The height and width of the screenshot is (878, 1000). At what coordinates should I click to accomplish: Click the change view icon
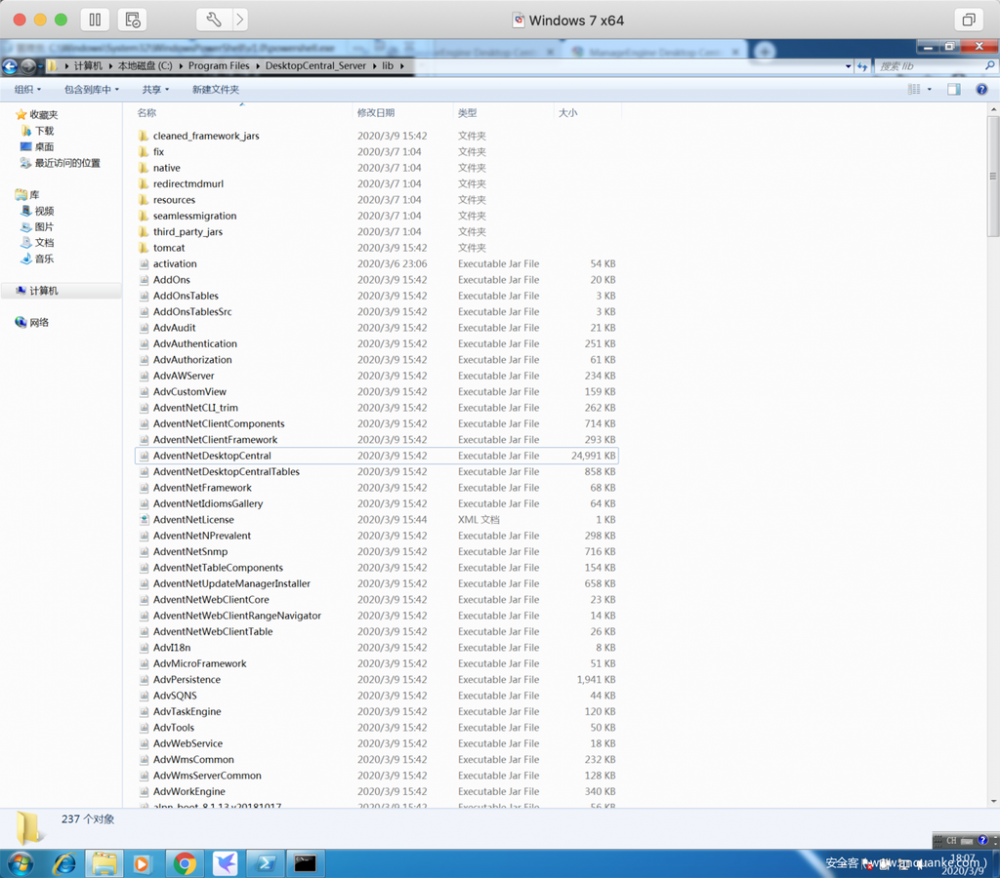point(914,89)
